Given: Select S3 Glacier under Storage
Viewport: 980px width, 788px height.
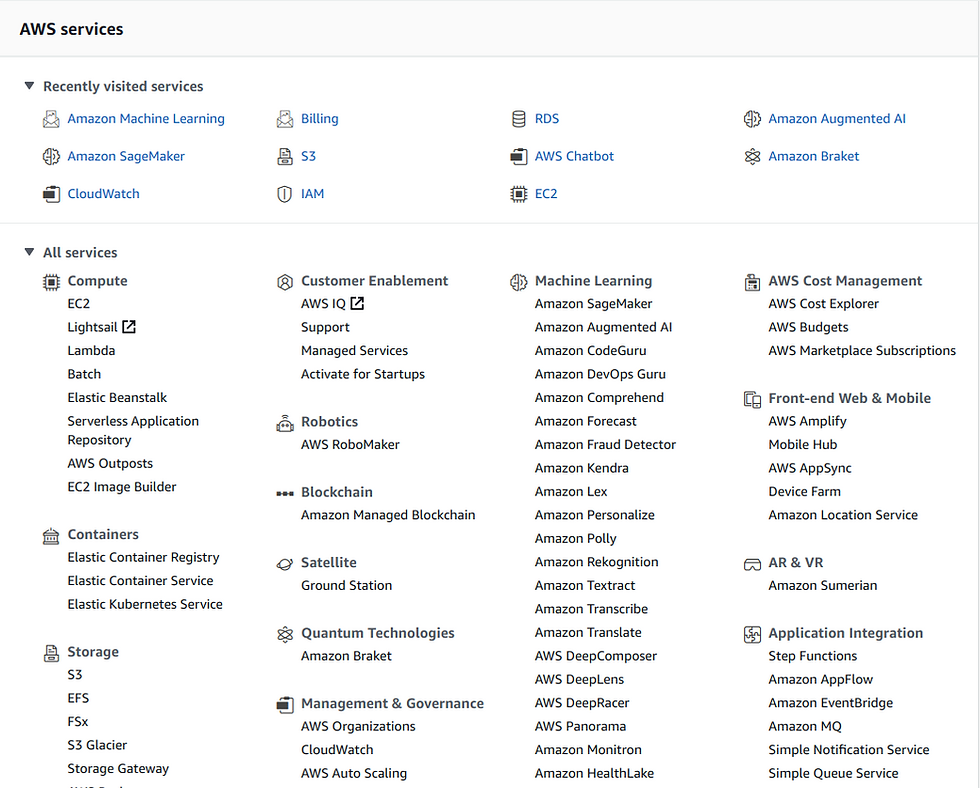Looking at the screenshot, I should point(98,745).
